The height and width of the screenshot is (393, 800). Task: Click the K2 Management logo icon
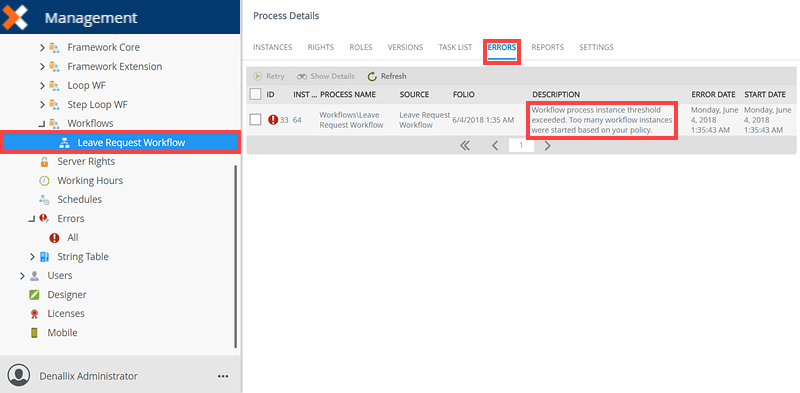[15, 16]
